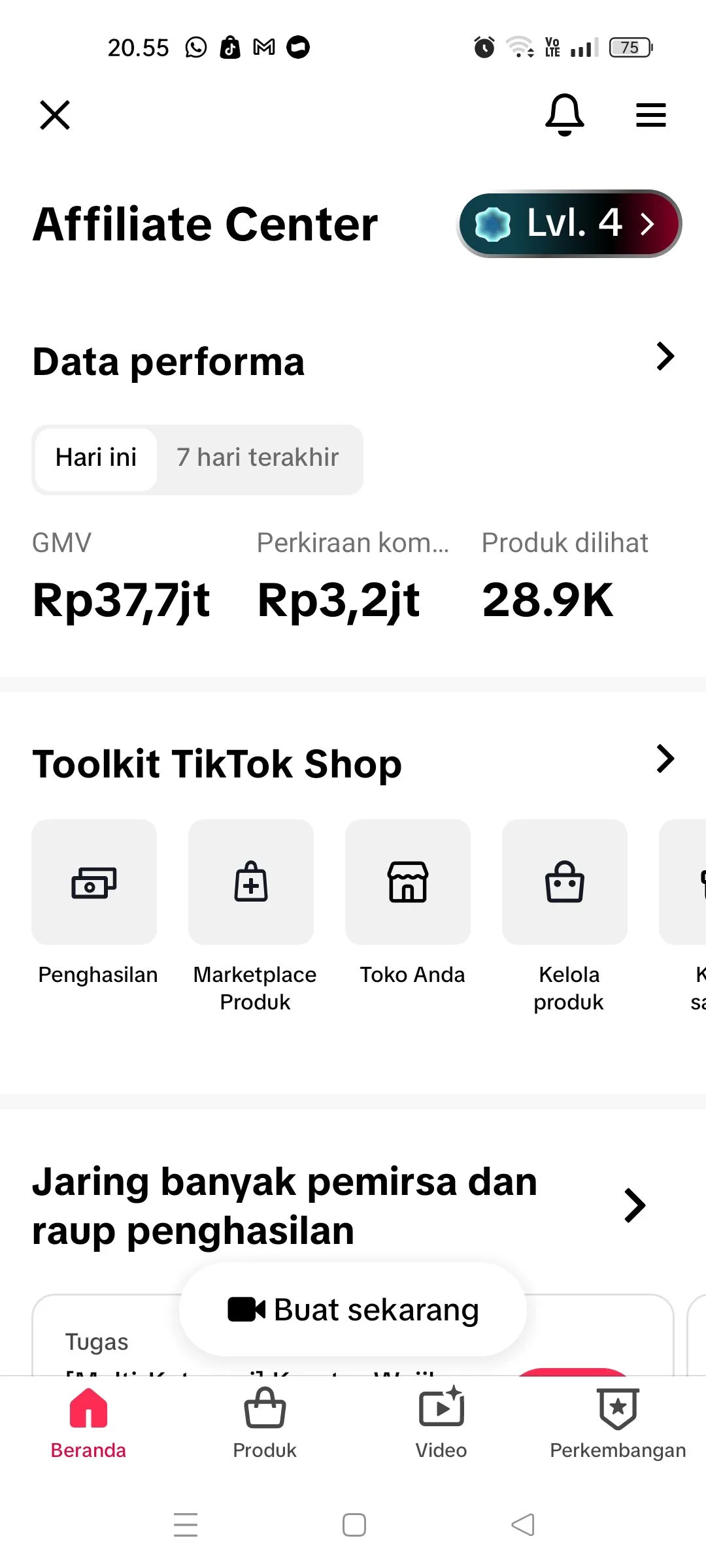Open Kelola produk tool
This screenshot has height=1568, width=706.
[565, 882]
